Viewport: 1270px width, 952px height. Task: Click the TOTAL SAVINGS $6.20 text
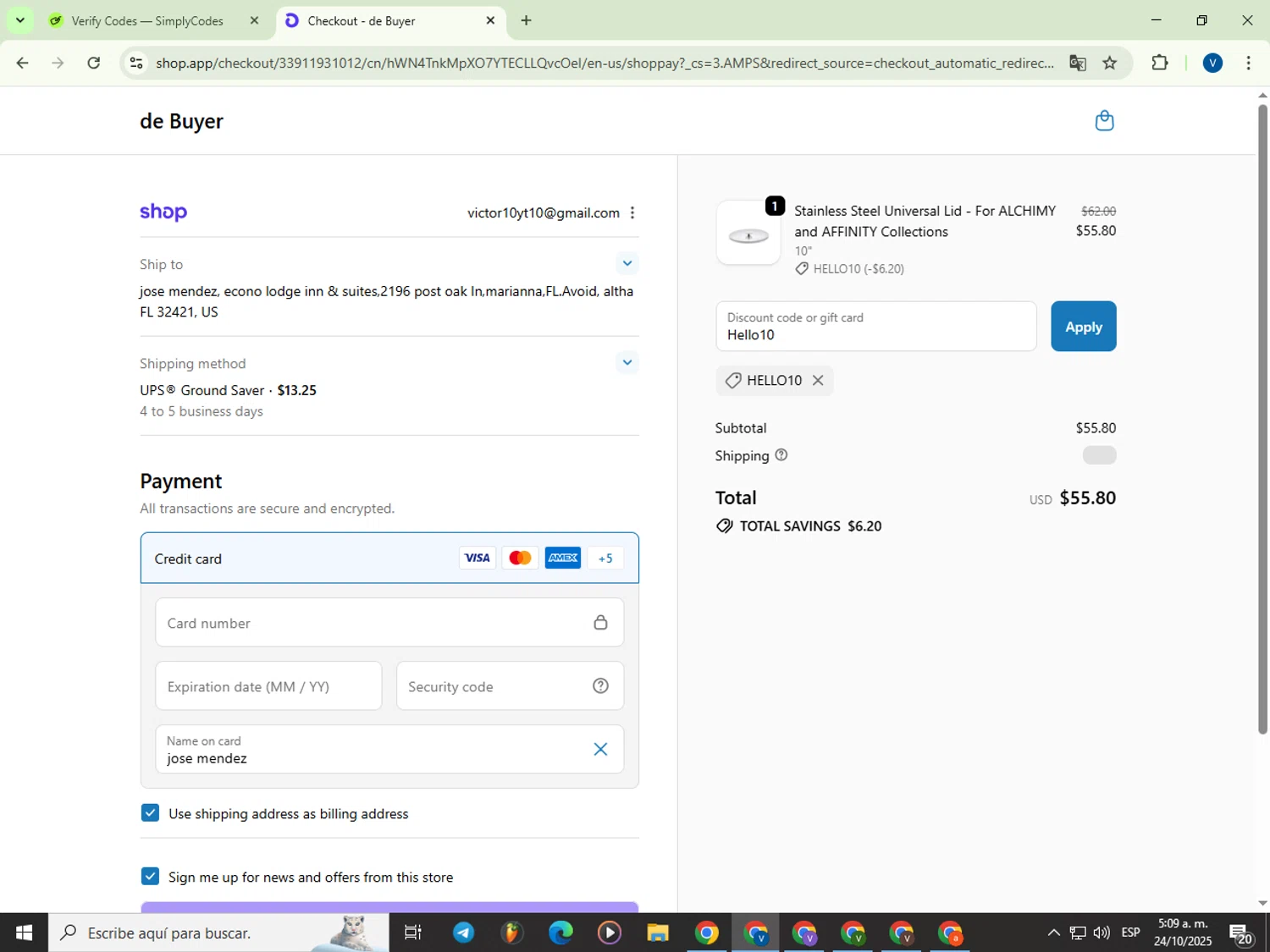(810, 526)
